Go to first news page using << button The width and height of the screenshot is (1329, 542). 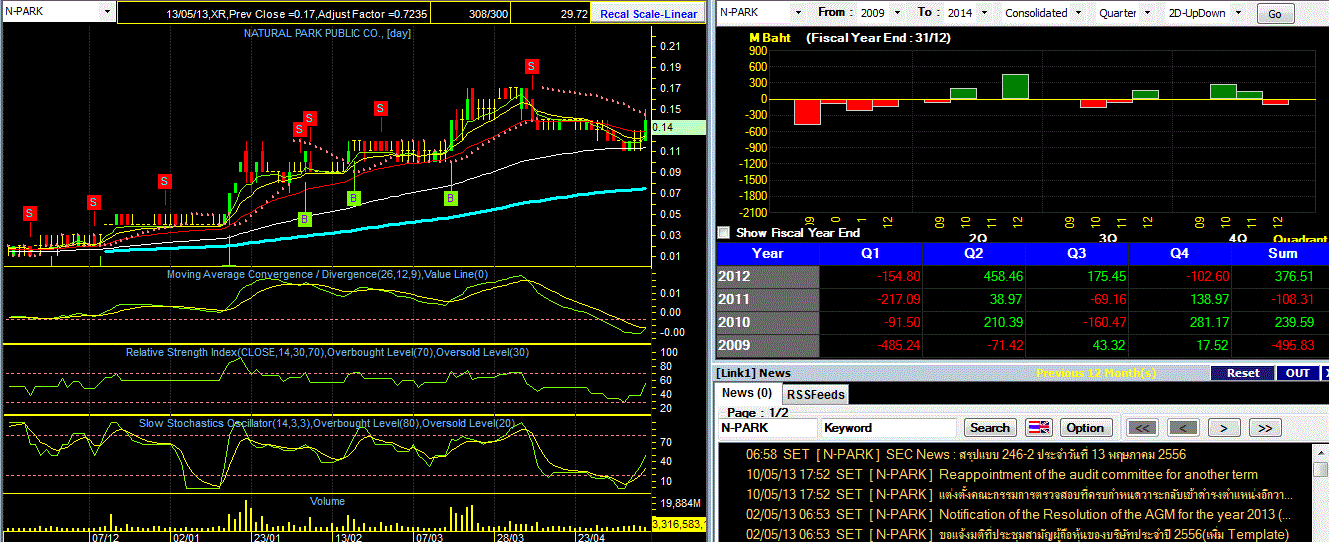1143,427
